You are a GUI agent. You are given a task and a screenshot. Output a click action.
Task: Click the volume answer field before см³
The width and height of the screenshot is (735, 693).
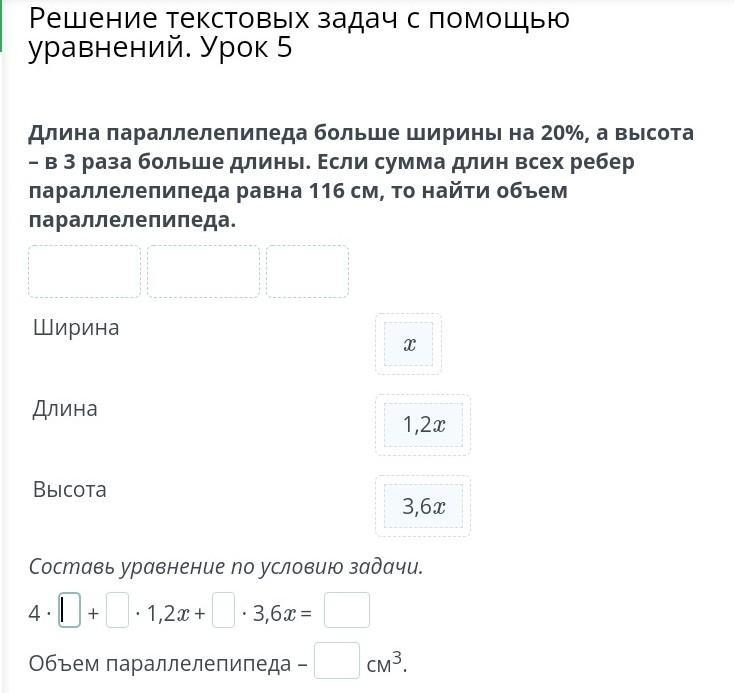click(337, 662)
